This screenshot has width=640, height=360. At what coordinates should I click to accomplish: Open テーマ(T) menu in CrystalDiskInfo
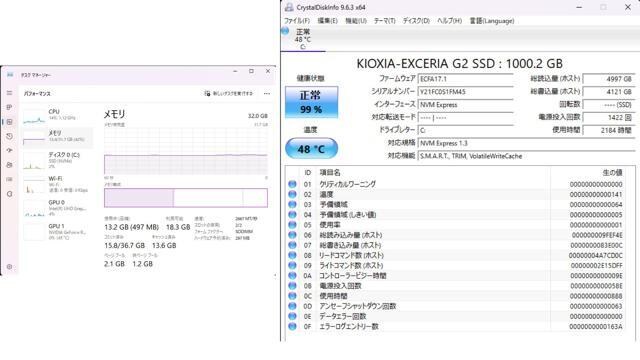[384, 21]
